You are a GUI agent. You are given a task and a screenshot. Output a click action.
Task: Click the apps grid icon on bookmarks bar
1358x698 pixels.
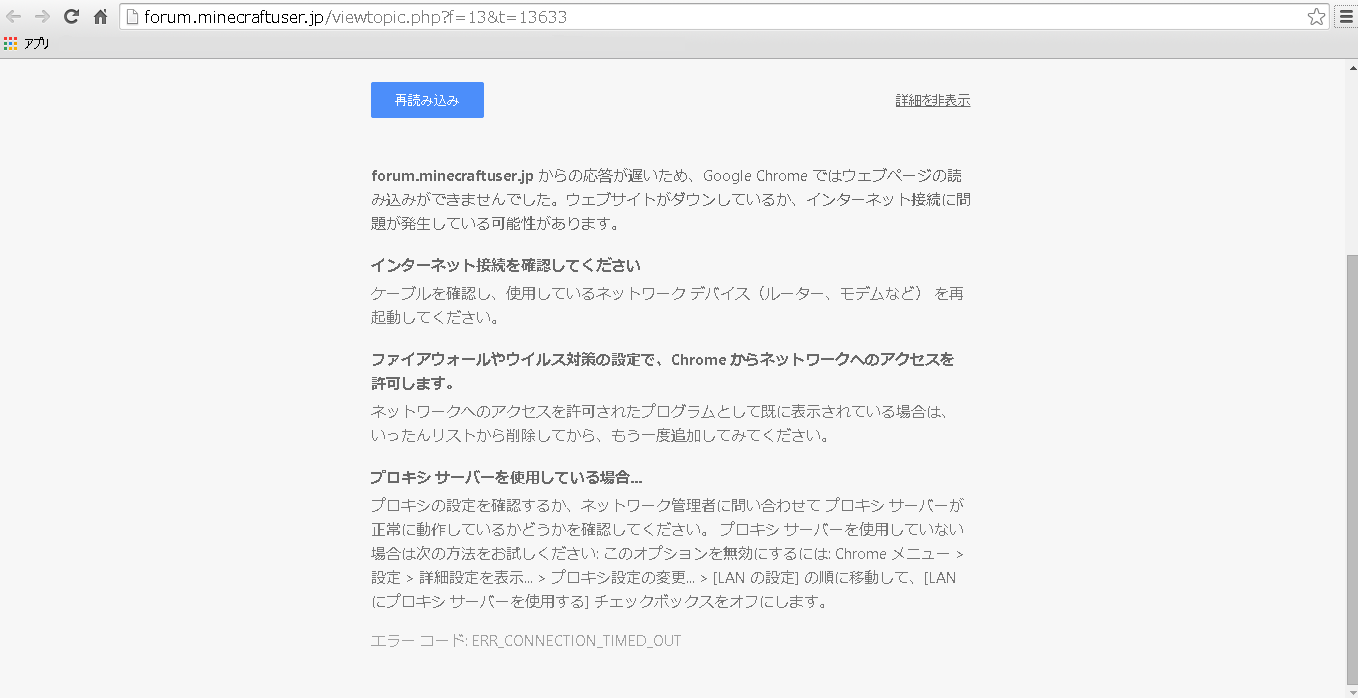click(10, 42)
